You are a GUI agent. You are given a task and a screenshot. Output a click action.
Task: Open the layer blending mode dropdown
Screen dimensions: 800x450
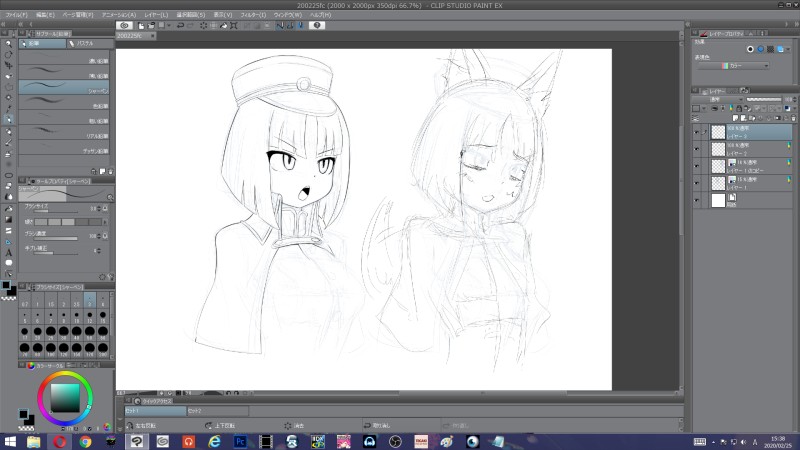point(717,99)
